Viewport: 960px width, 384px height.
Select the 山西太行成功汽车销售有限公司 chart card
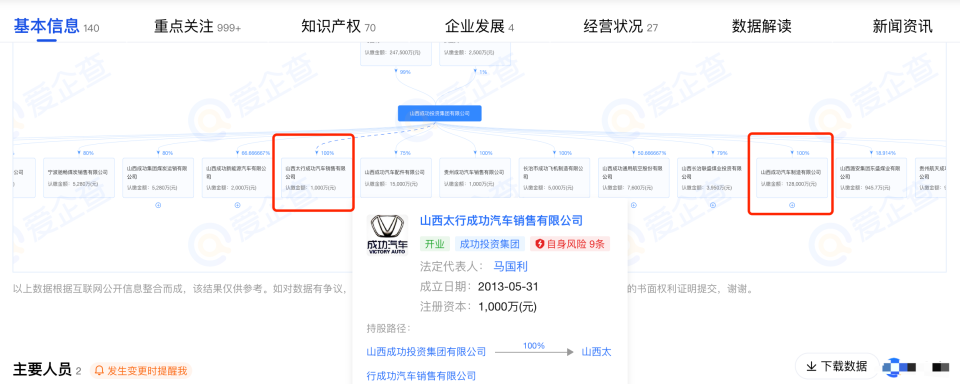[317, 178]
